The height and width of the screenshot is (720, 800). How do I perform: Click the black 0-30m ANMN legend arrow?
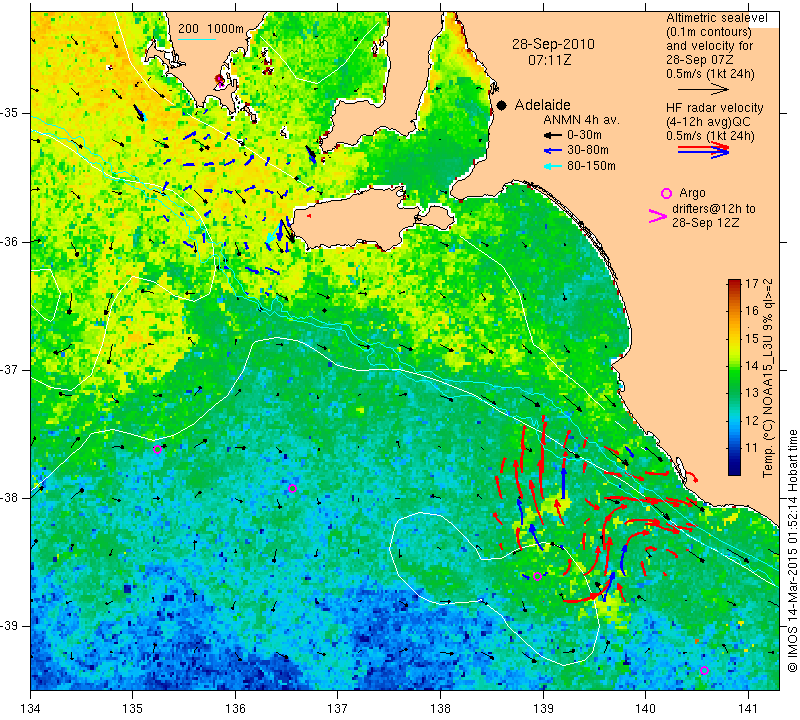(552, 136)
